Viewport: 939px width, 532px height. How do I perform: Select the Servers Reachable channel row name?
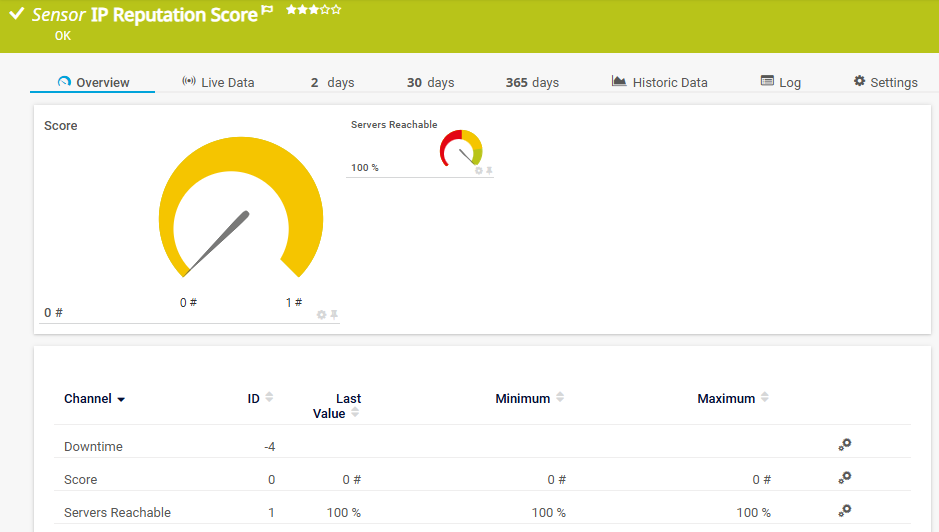click(x=117, y=512)
